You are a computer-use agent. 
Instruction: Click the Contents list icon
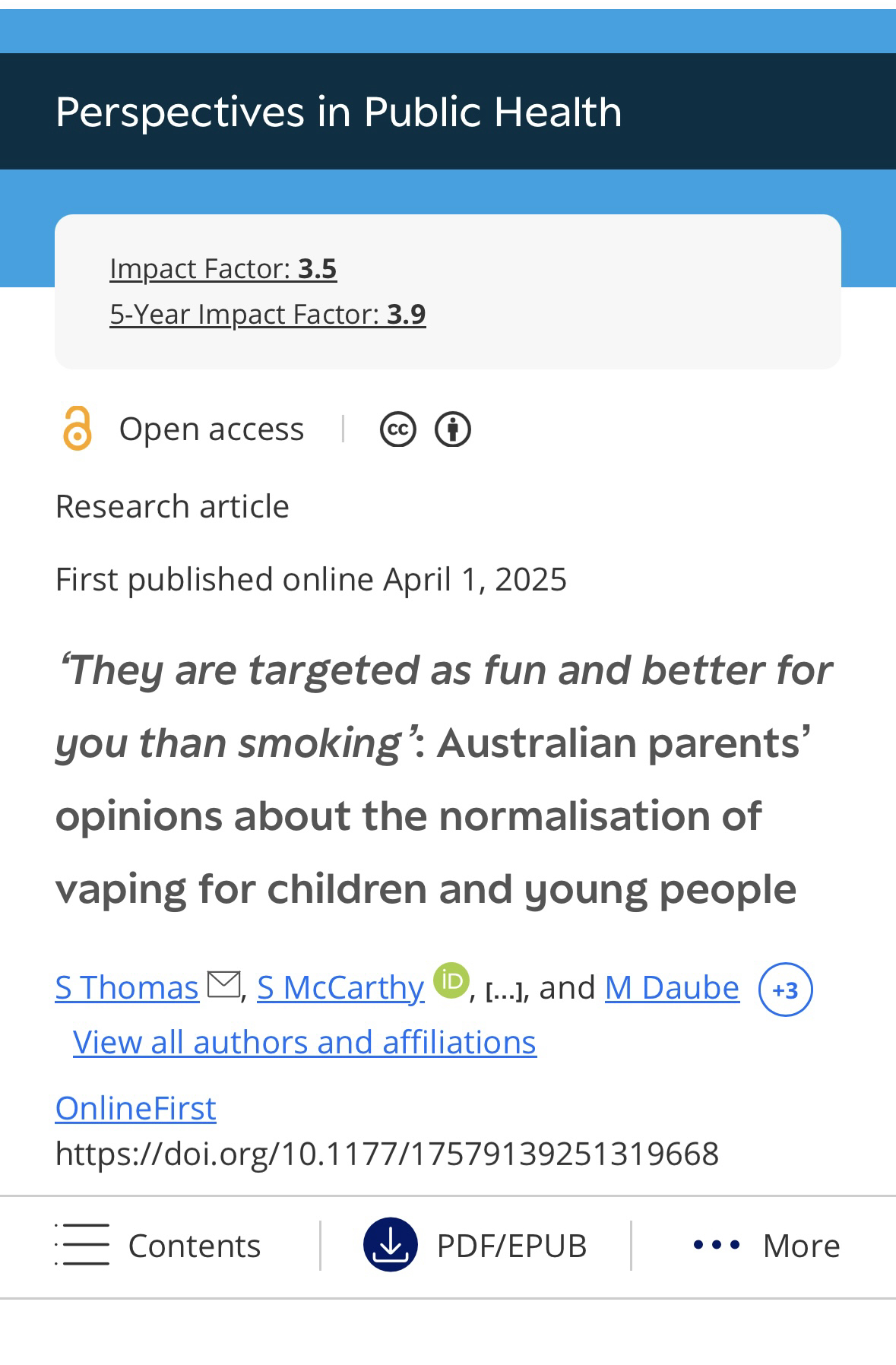click(x=83, y=1245)
